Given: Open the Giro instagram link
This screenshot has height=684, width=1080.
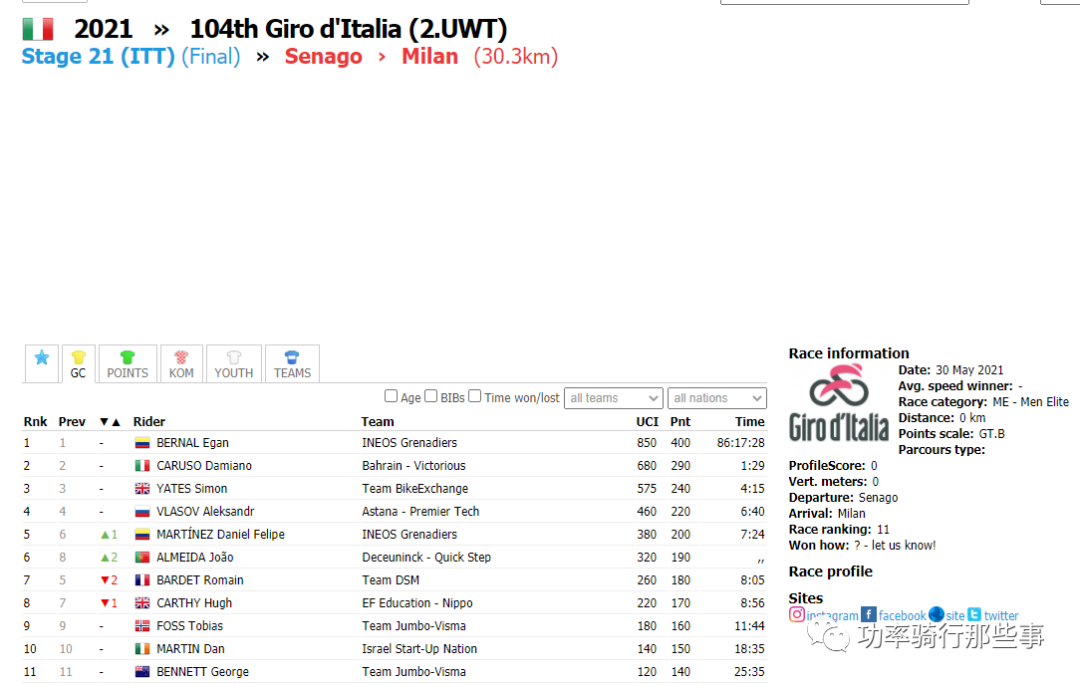Looking at the screenshot, I should [833, 616].
